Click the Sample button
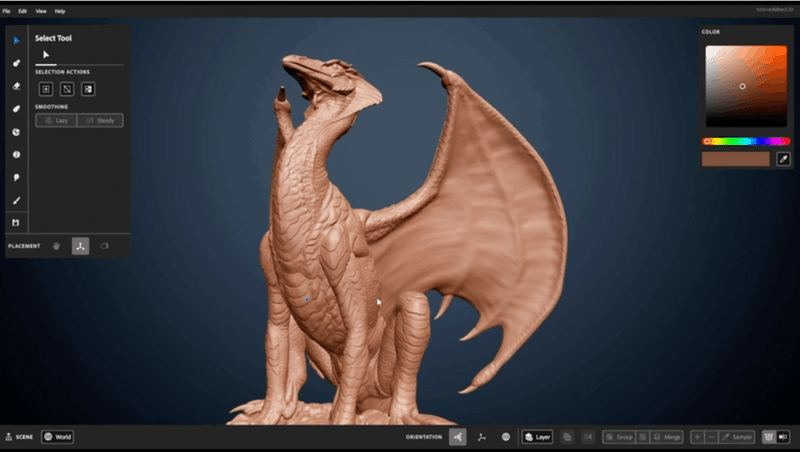This screenshot has width=800, height=452. 737,437
